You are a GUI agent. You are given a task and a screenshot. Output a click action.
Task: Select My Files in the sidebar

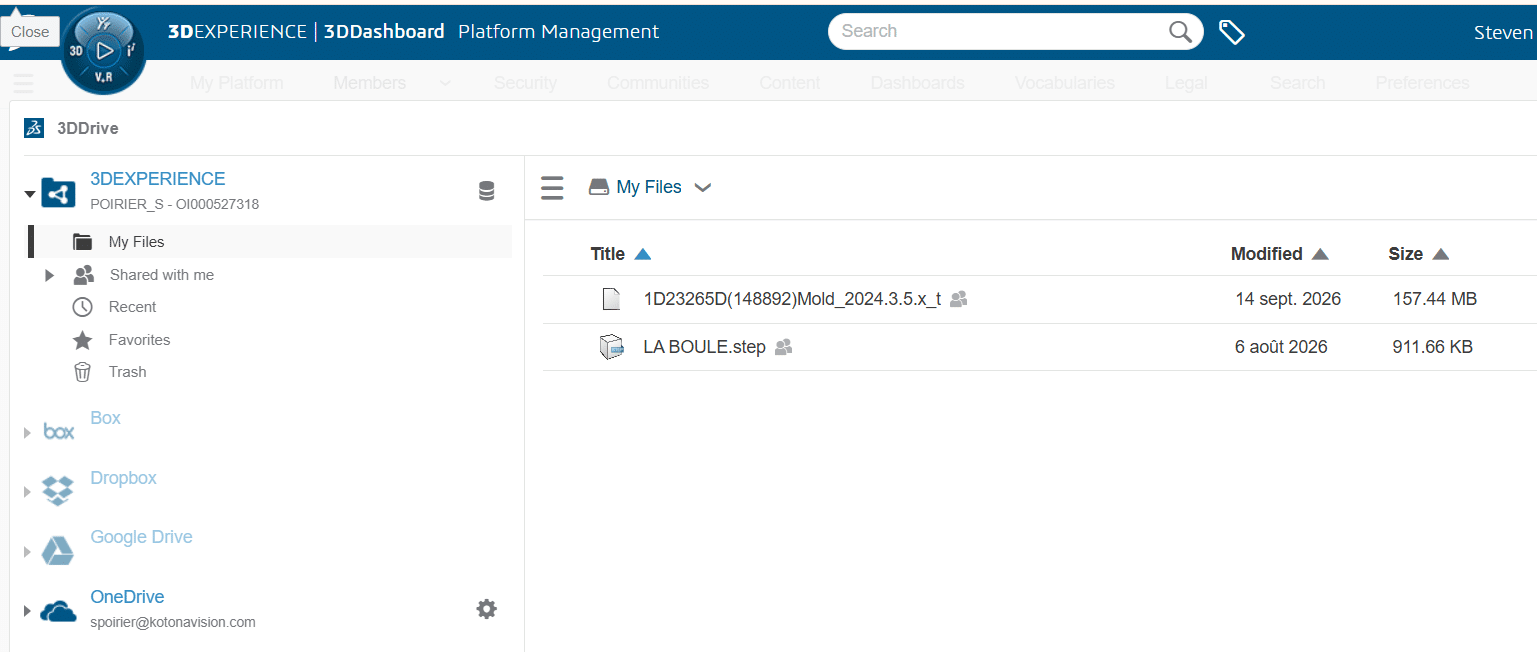[270, 242]
